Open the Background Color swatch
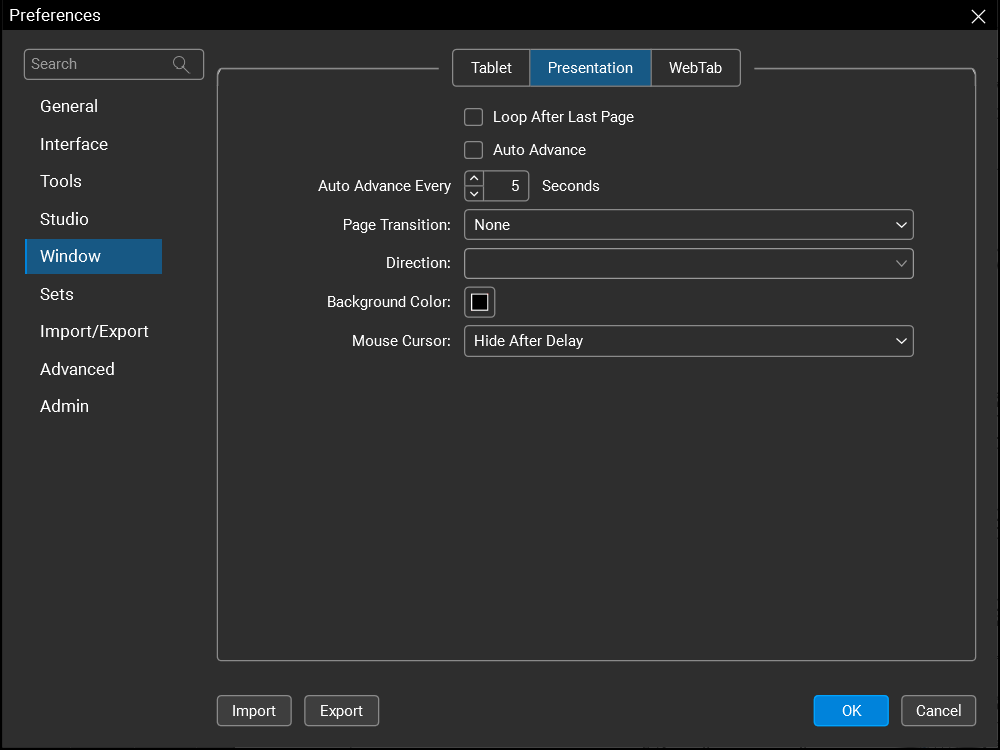The width and height of the screenshot is (1000, 750). click(x=480, y=302)
